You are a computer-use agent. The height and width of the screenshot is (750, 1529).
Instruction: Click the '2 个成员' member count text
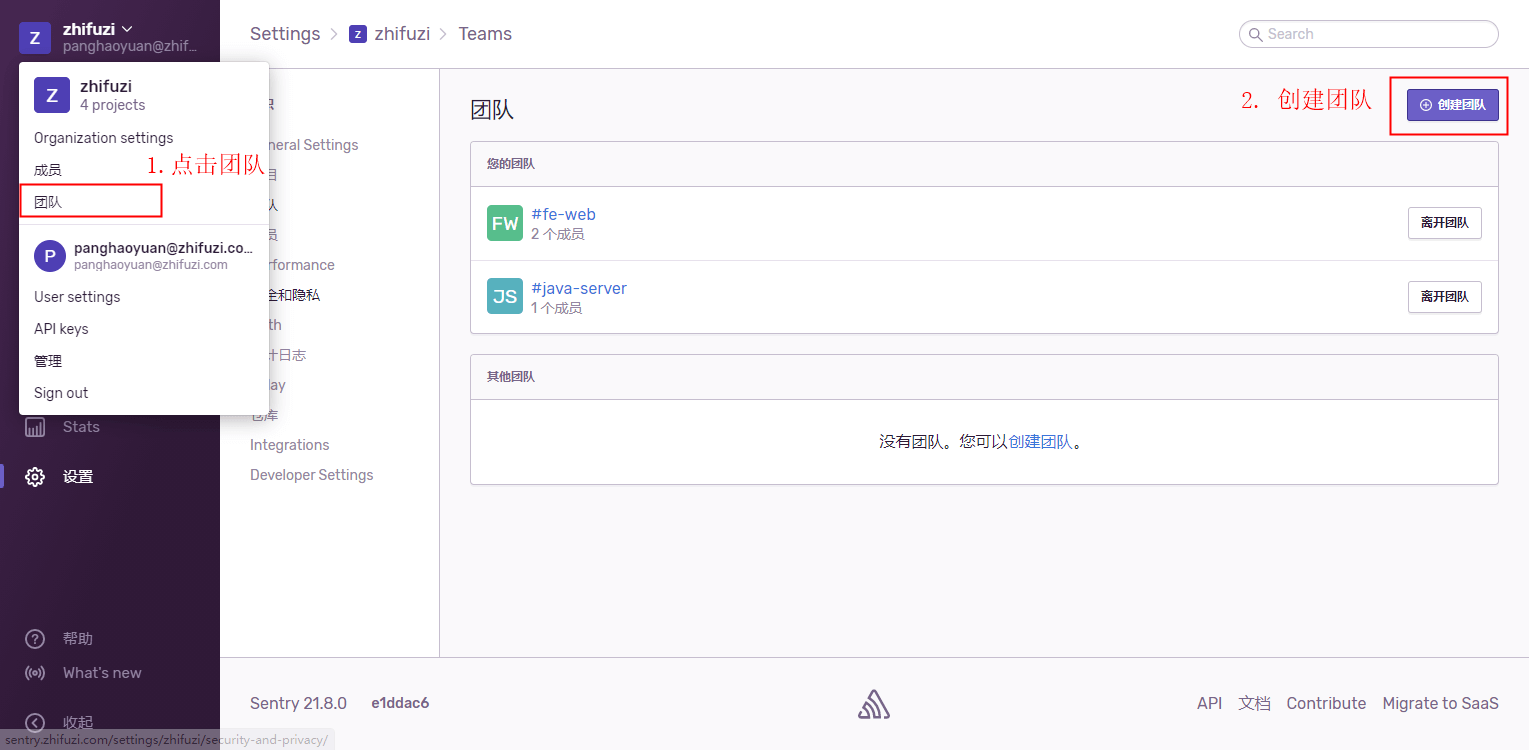pos(558,234)
